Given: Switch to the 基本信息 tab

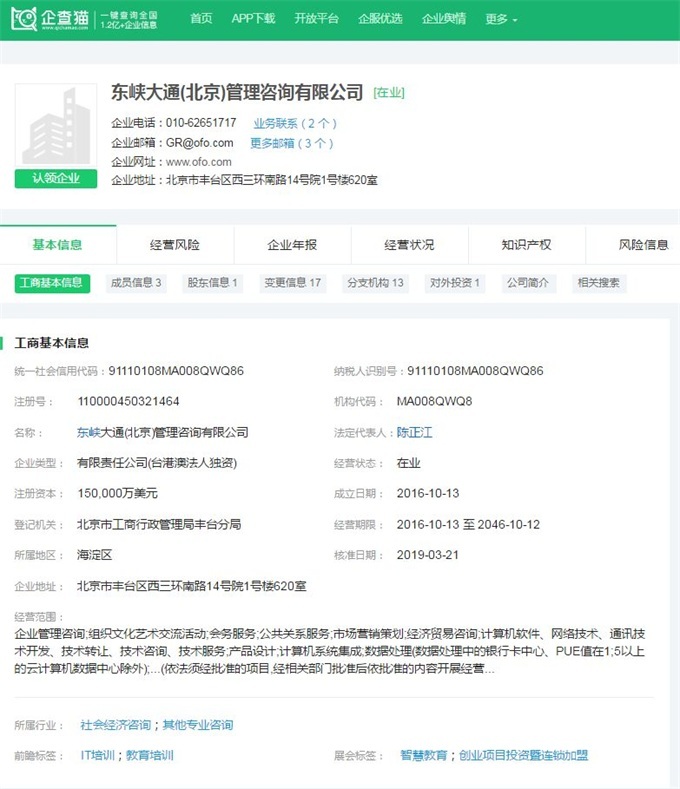Looking at the screenshot, I should [58, 245].
